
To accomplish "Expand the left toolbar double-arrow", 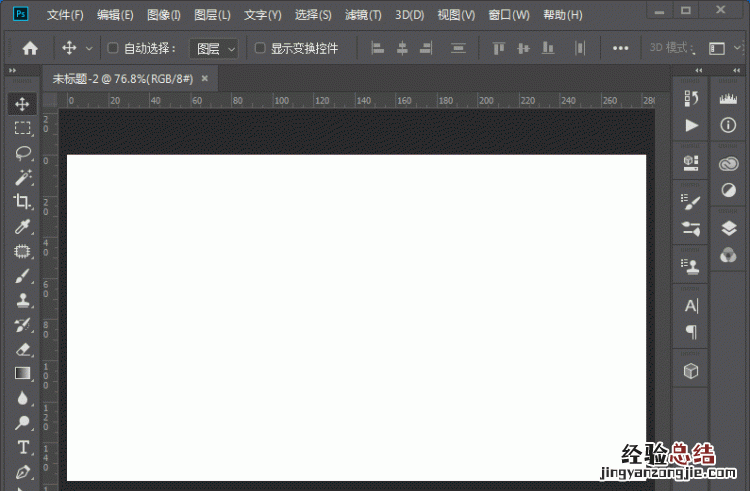I will pyautogui.click(x=12, y=70).
